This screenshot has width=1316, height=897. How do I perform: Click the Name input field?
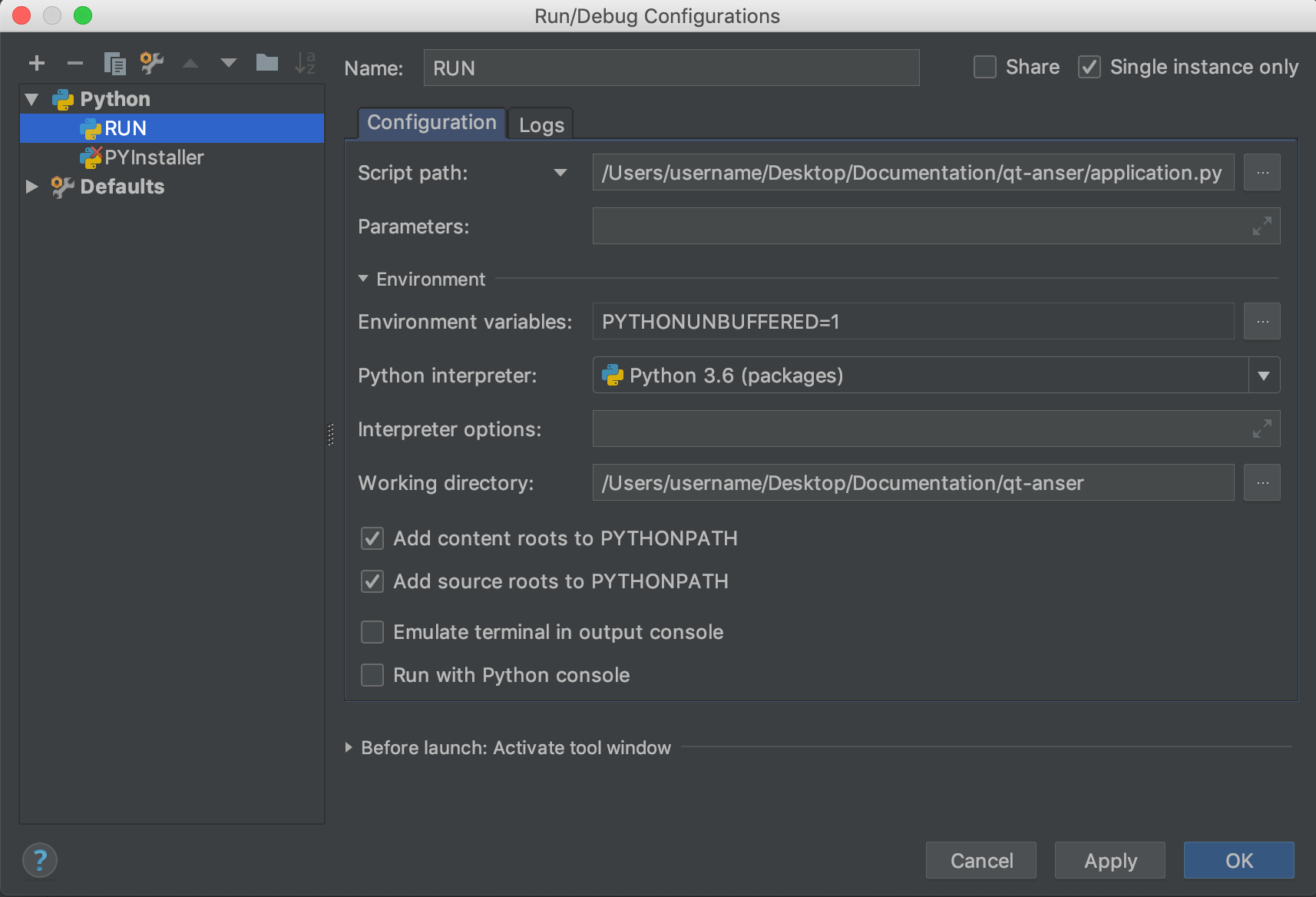[672, 68]
